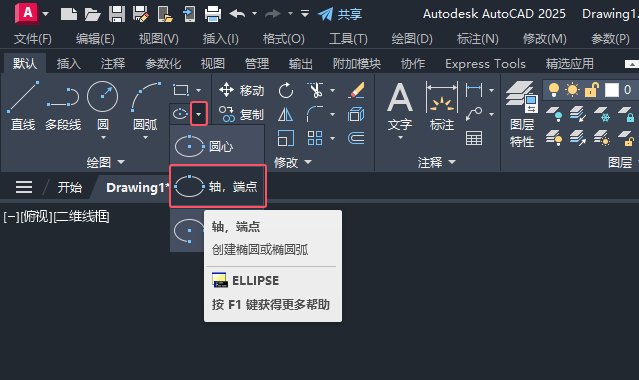The width and height of the screenshot is (639, 380).
Task: Expand the Modify (修改) panel
Action: tap(292, 162)
